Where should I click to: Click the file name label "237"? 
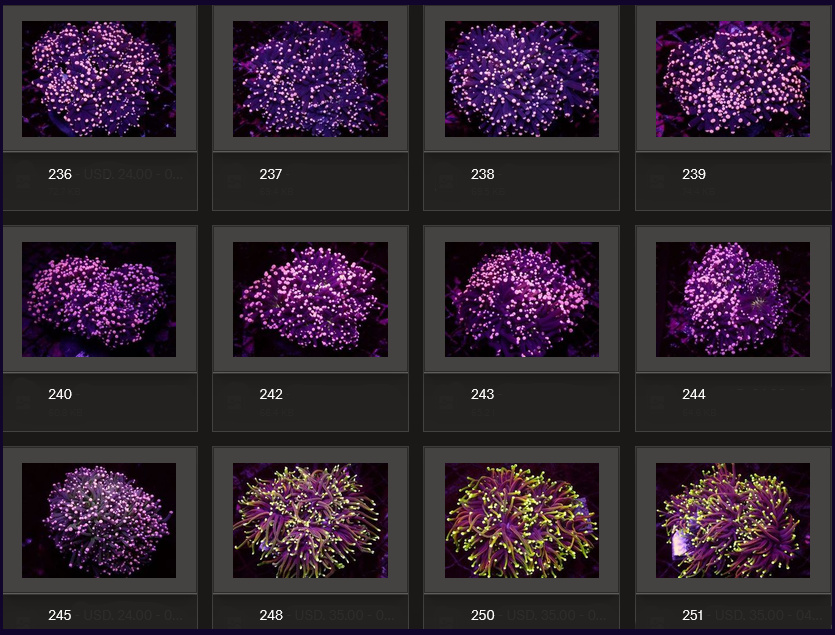point(271,174)
